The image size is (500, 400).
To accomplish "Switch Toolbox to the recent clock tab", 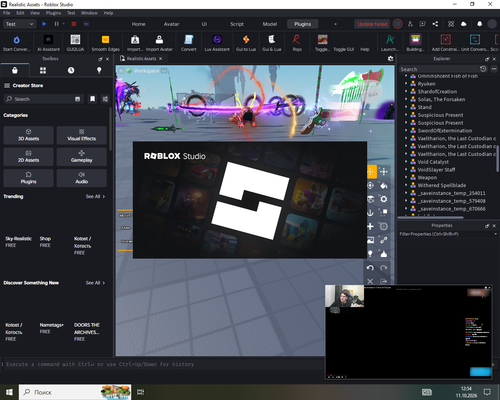I will (x=71, y=70).
